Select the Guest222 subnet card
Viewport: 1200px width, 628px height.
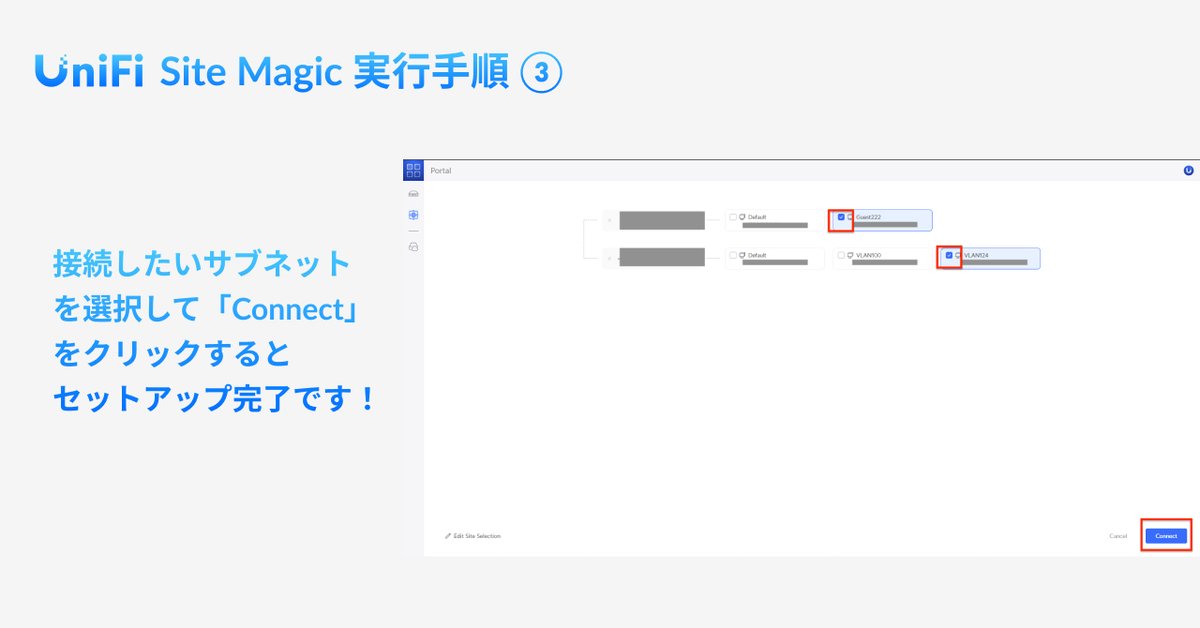coord(885,219)
